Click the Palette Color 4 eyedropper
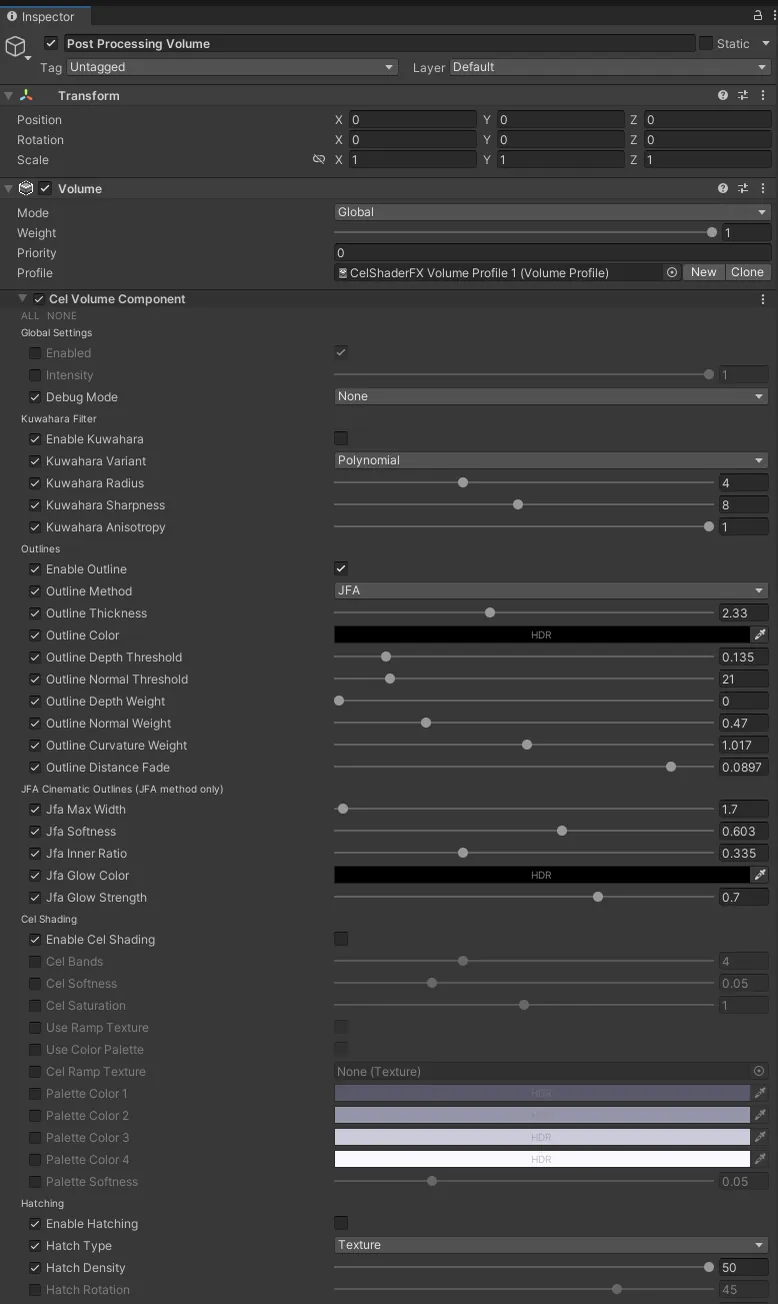 click(x=760, y=1160)
